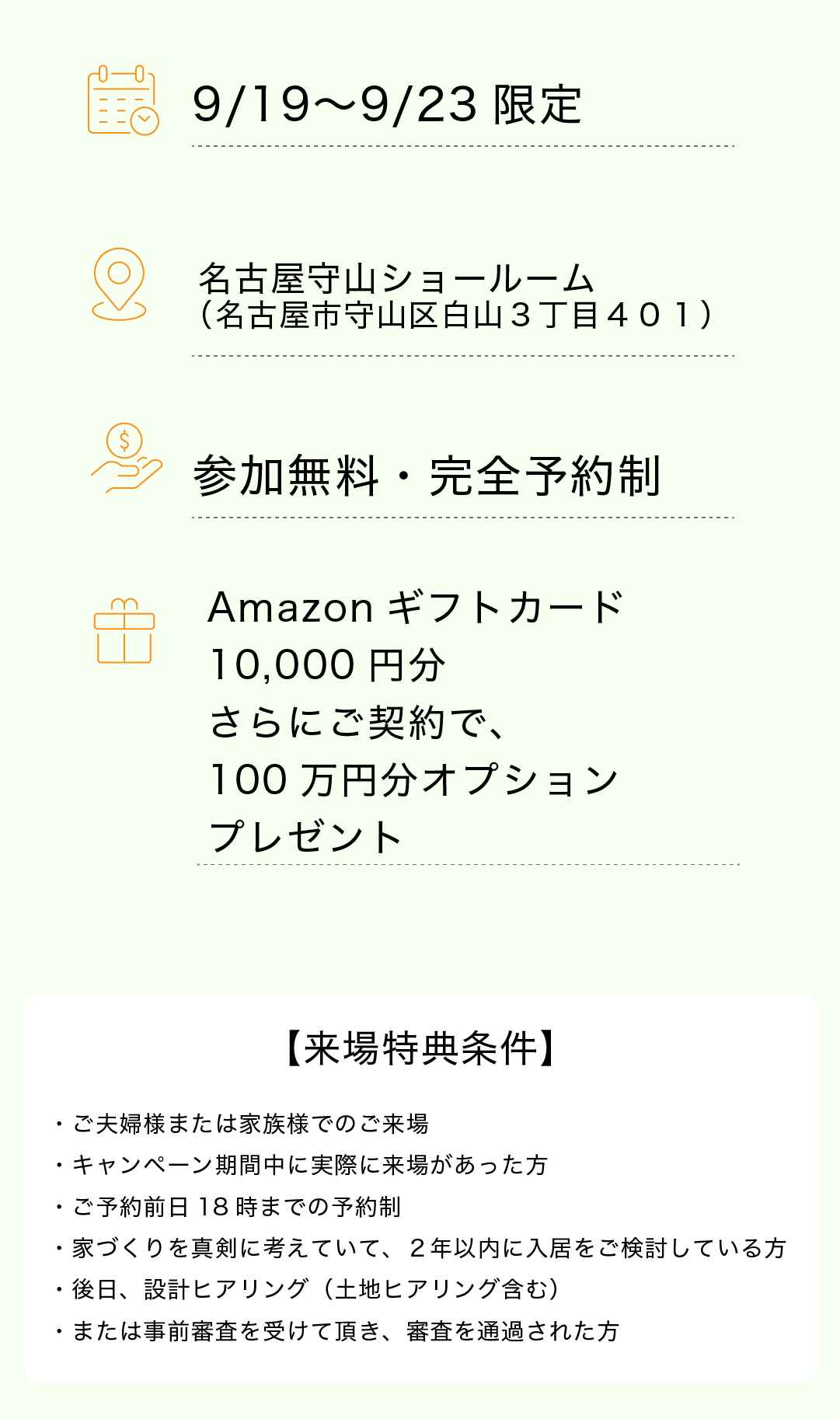Click the 事前審査 condition line
Screen dimensions: 840x1419
click(x=337, y=1331)
